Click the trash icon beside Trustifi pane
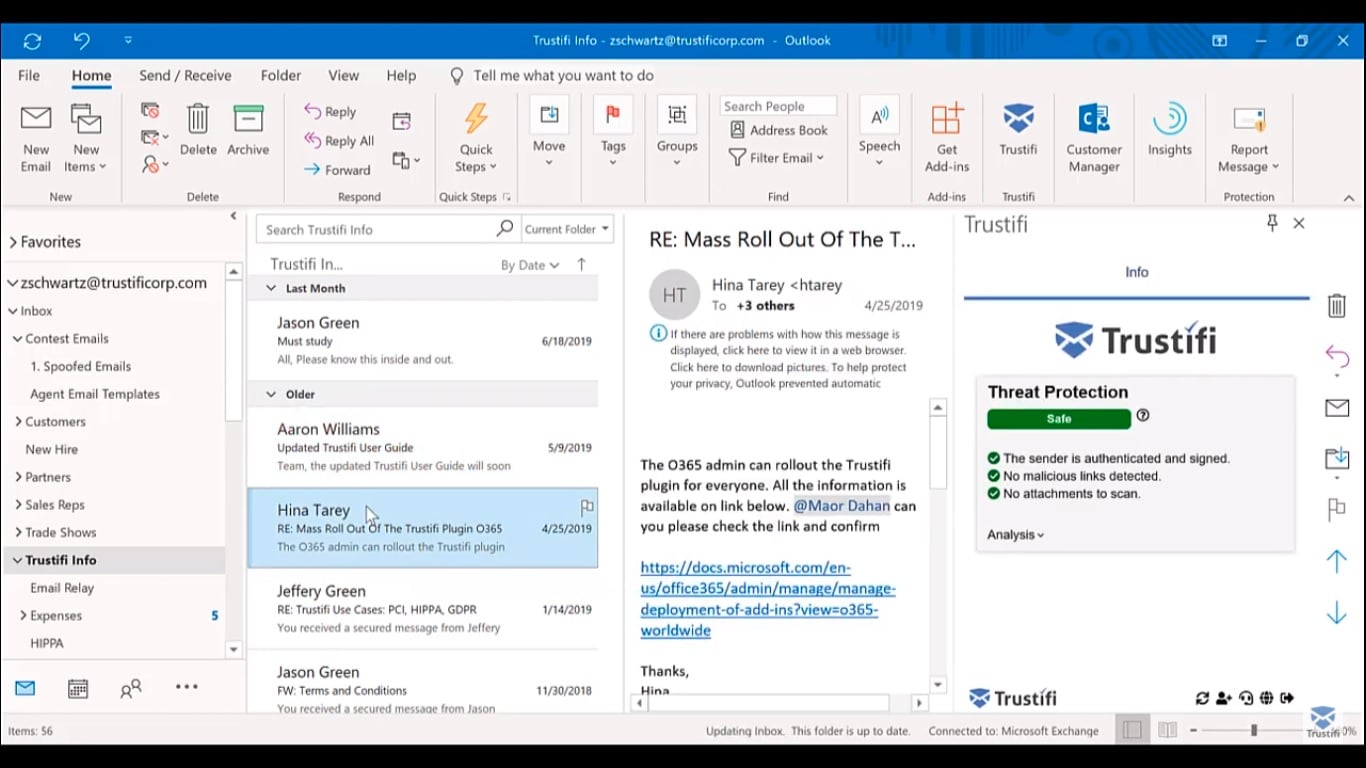Screen dimensions: 1366x768 [1337, 306]
